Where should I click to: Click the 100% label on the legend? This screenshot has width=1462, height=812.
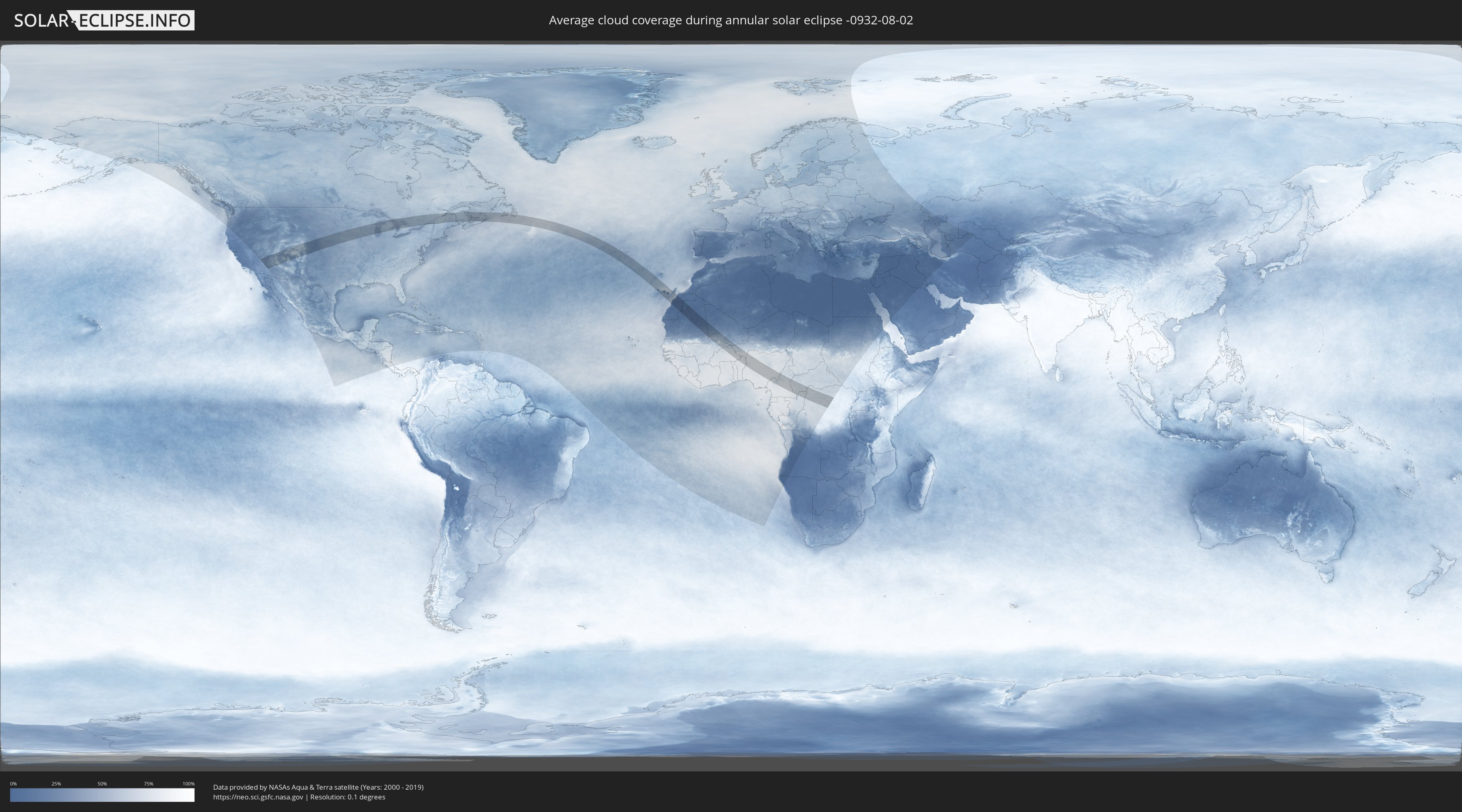click(x=188, y=784)
